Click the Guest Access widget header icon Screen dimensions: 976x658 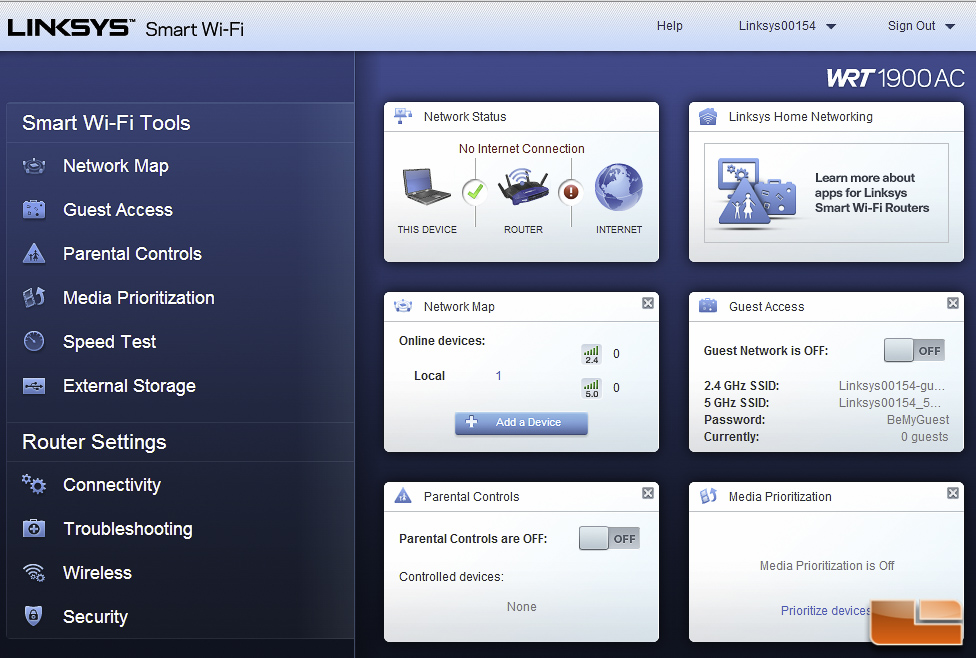coord(708,306)
